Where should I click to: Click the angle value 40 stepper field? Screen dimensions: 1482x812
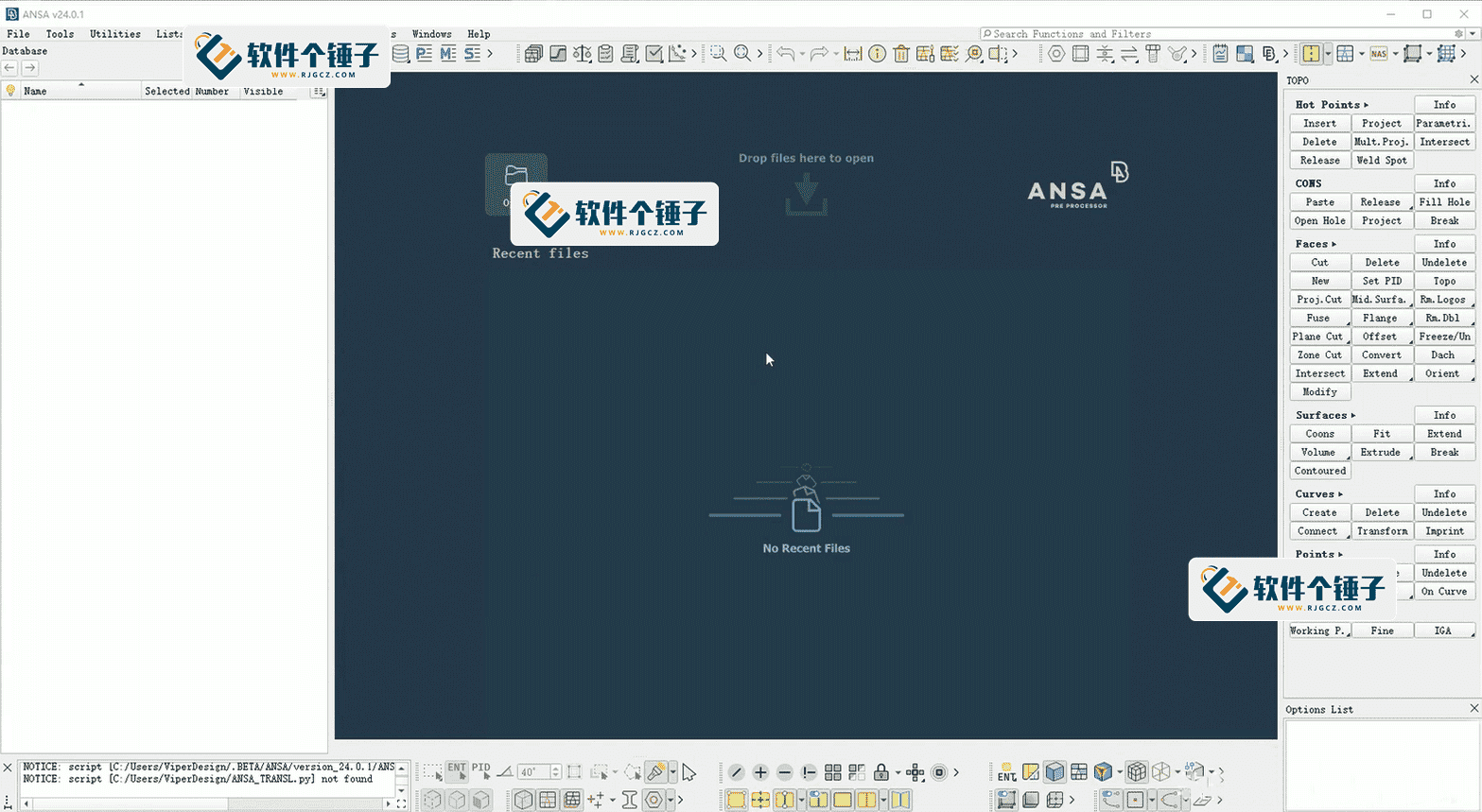[538, 772]
